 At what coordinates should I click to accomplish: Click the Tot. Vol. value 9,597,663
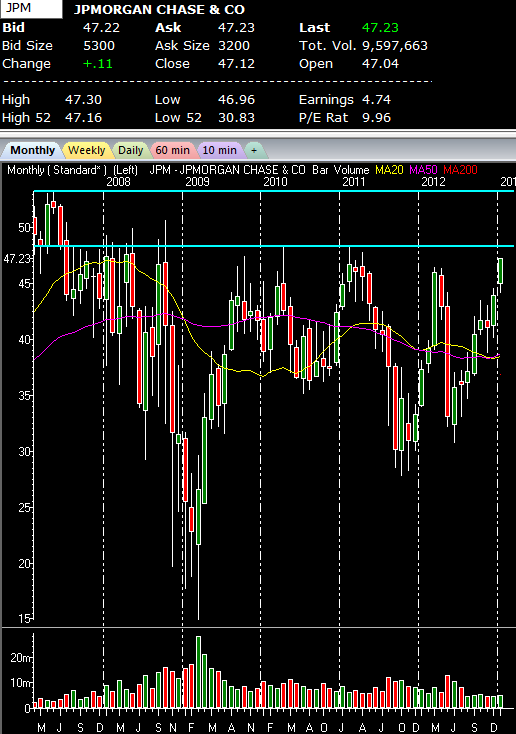coord(395,45)
